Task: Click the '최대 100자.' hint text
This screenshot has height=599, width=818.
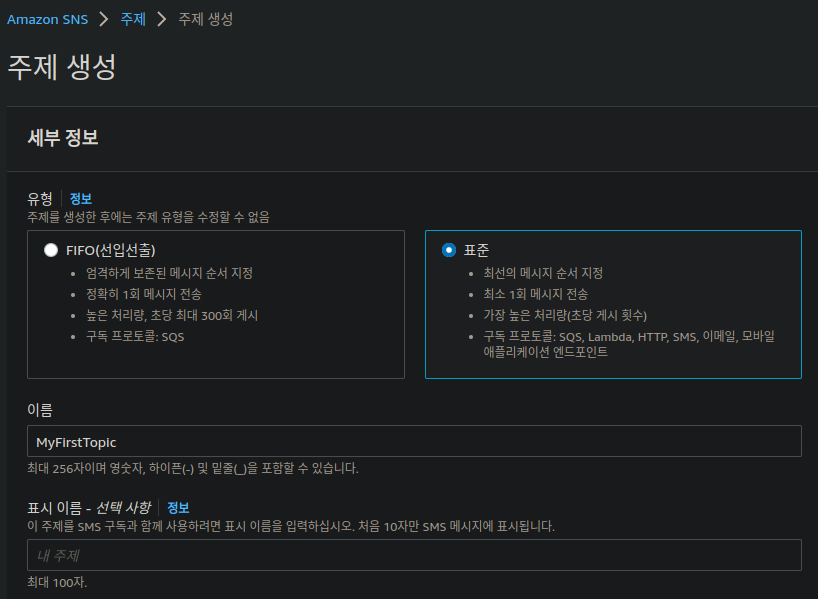Action: click(57, 582)
